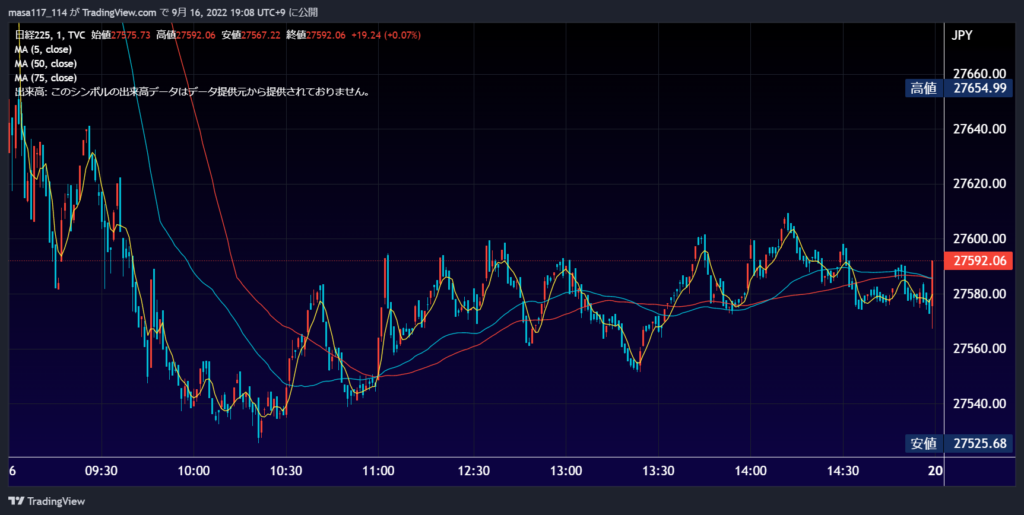Viewport: 1024px width, 515px height.
Task: Click the MA (75, close) indicator legend
Action: pos(46,78)
